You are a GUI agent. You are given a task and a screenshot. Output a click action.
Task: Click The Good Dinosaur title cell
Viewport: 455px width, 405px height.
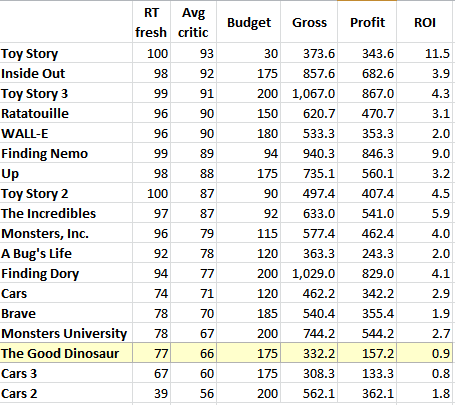click(66, 353)
